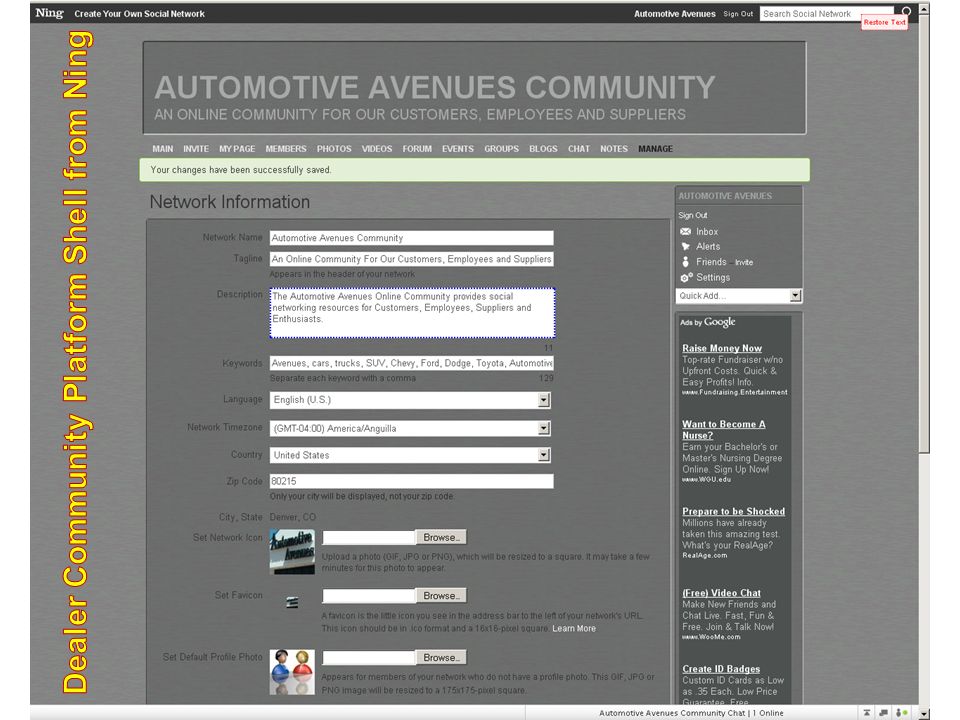The height and width of the screenshot is (720, 960).
Task: Click into the Description text area
Action: click(412, 313)
